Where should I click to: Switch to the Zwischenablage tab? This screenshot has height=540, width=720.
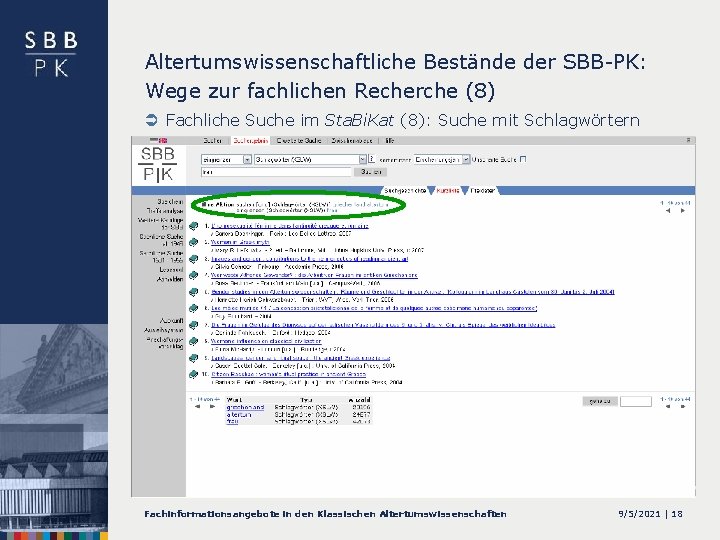(x=352, y=141)
